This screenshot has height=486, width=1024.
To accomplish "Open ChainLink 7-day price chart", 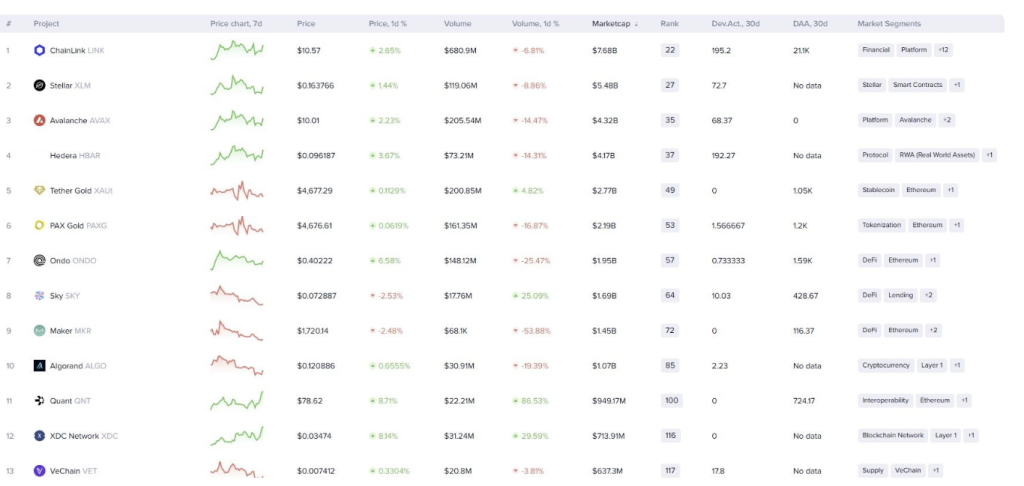I will [x=237, y=50].
